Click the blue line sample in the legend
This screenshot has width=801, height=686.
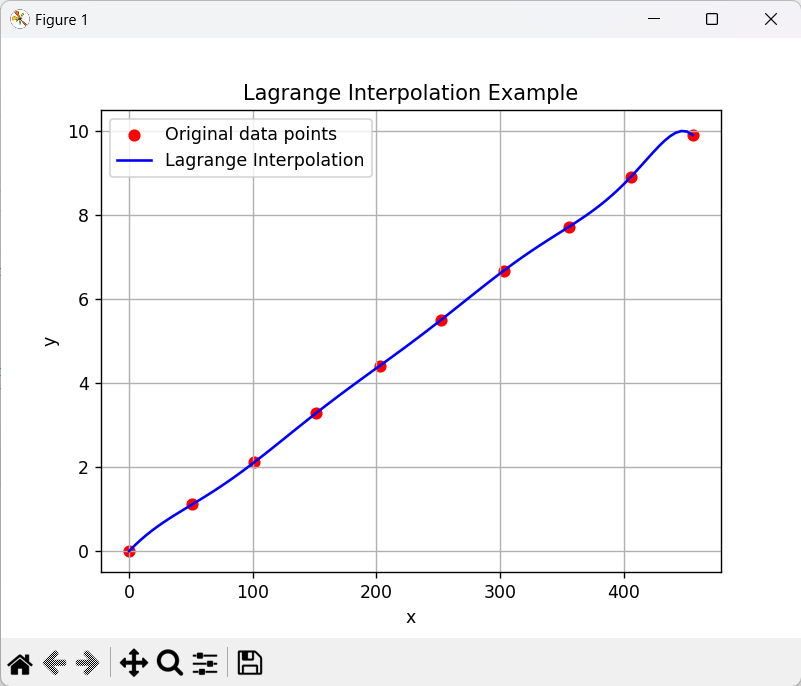134,161
